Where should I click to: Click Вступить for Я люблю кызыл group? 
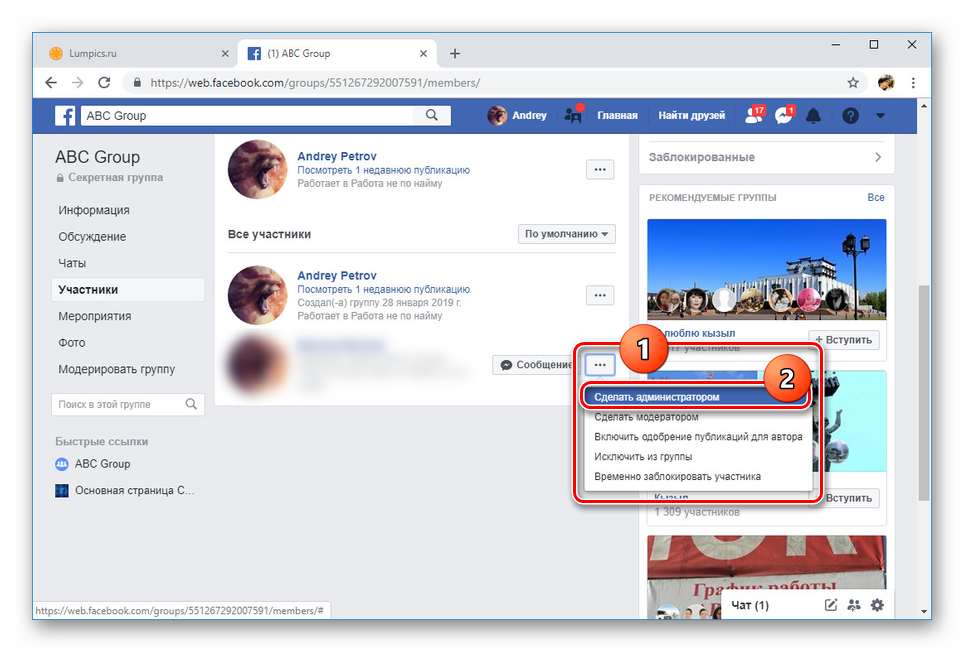click(x=844, y=340)
